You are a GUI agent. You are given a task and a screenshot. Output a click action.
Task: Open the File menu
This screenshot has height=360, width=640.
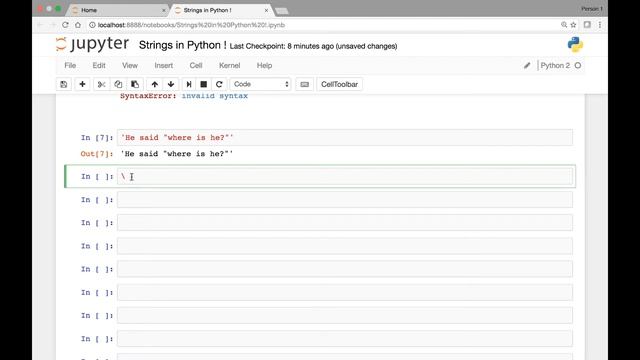[70, 65]
